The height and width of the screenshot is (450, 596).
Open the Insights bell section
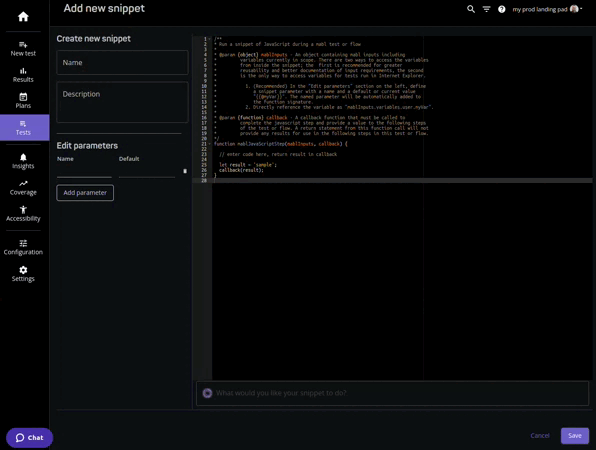(23, 162)
